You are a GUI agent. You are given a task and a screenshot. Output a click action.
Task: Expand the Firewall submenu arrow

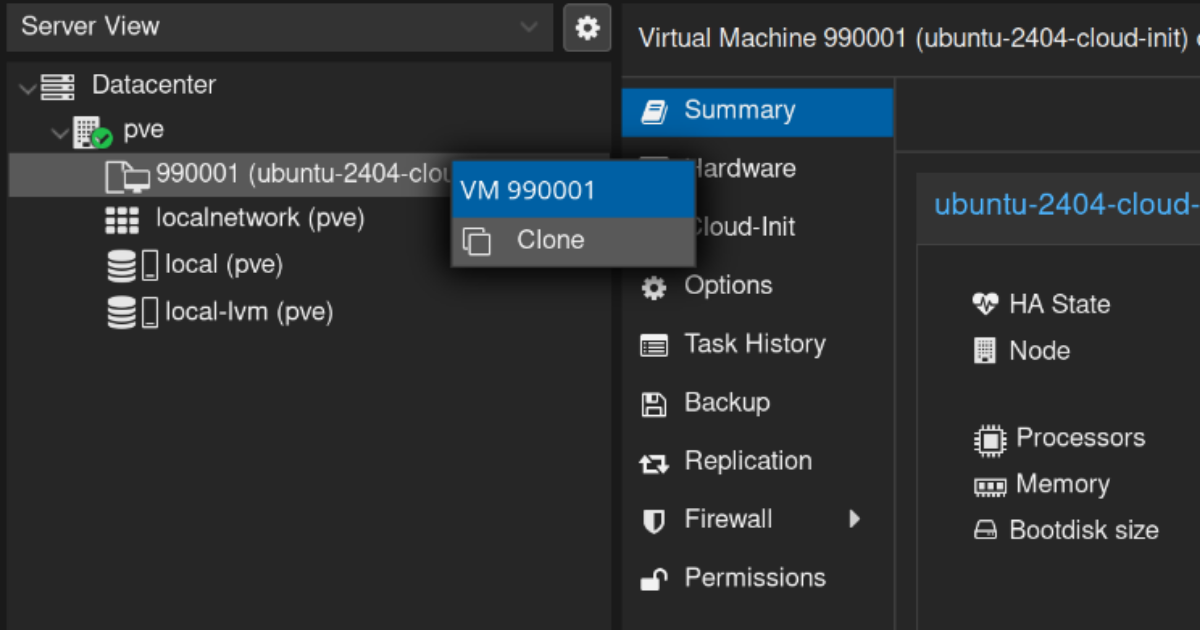(855, 519)
